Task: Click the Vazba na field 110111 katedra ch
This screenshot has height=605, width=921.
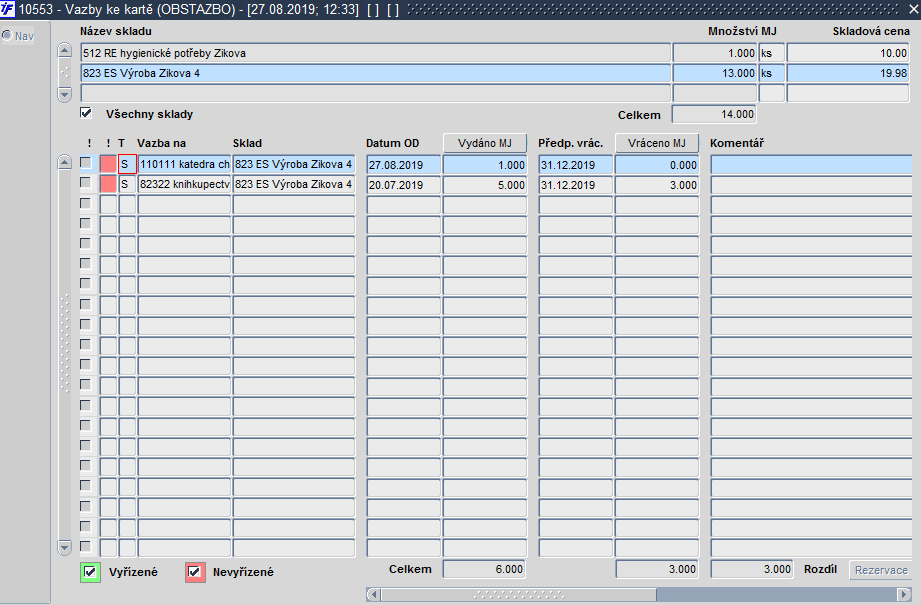Action: pyautogui.click(x=184, y=164)
